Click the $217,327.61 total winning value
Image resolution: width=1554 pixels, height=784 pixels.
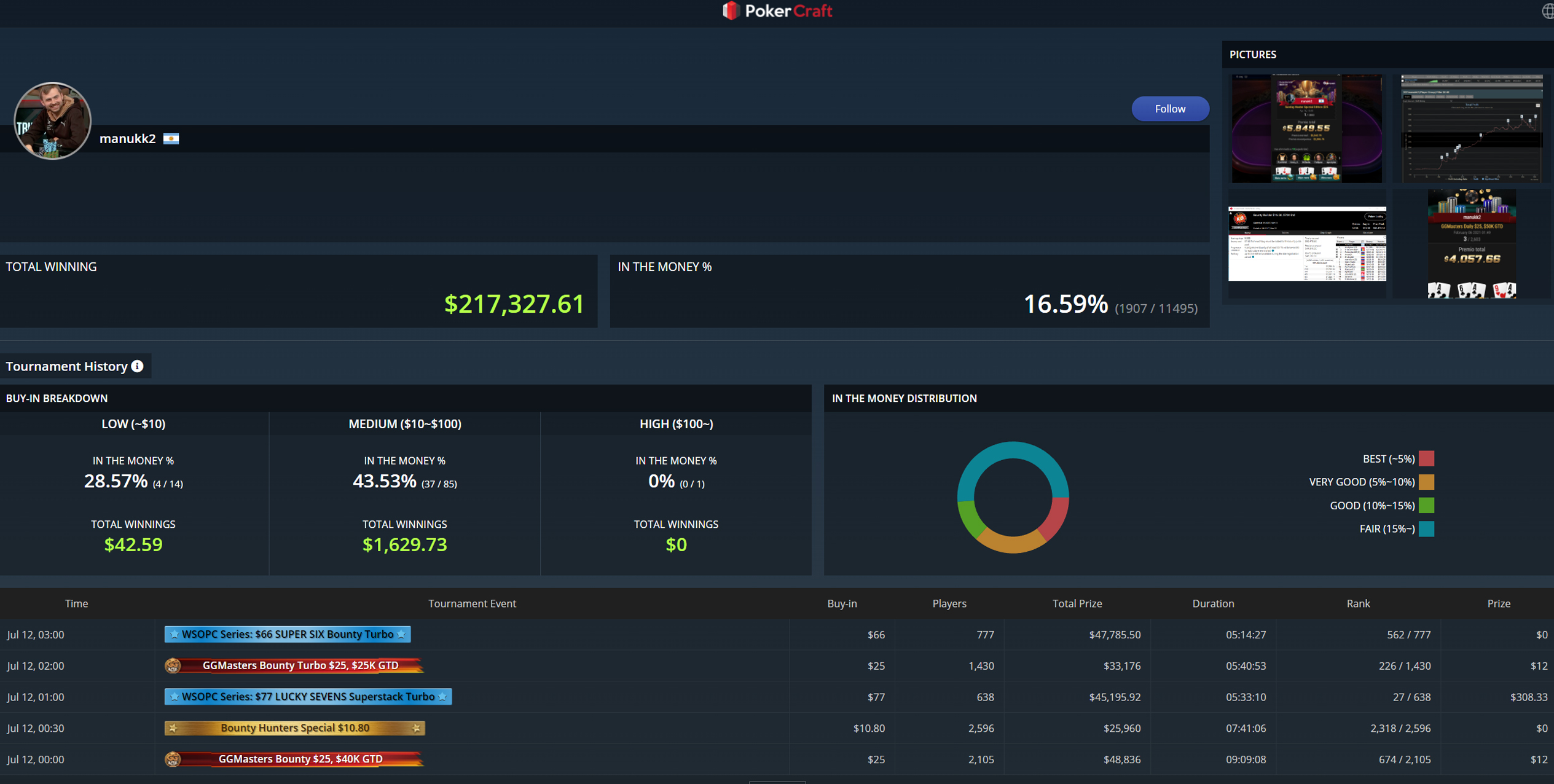(x=514, y=304)
